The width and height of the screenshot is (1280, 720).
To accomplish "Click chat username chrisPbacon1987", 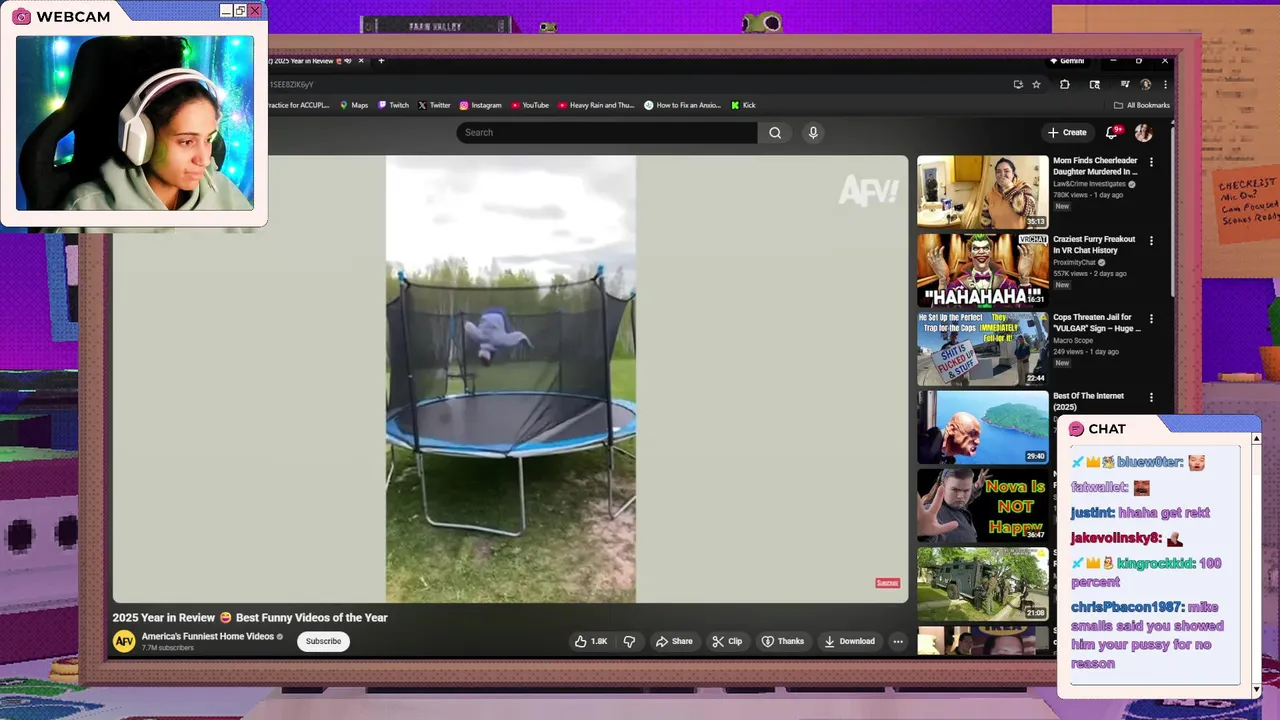I will [x=1127, y=607].
